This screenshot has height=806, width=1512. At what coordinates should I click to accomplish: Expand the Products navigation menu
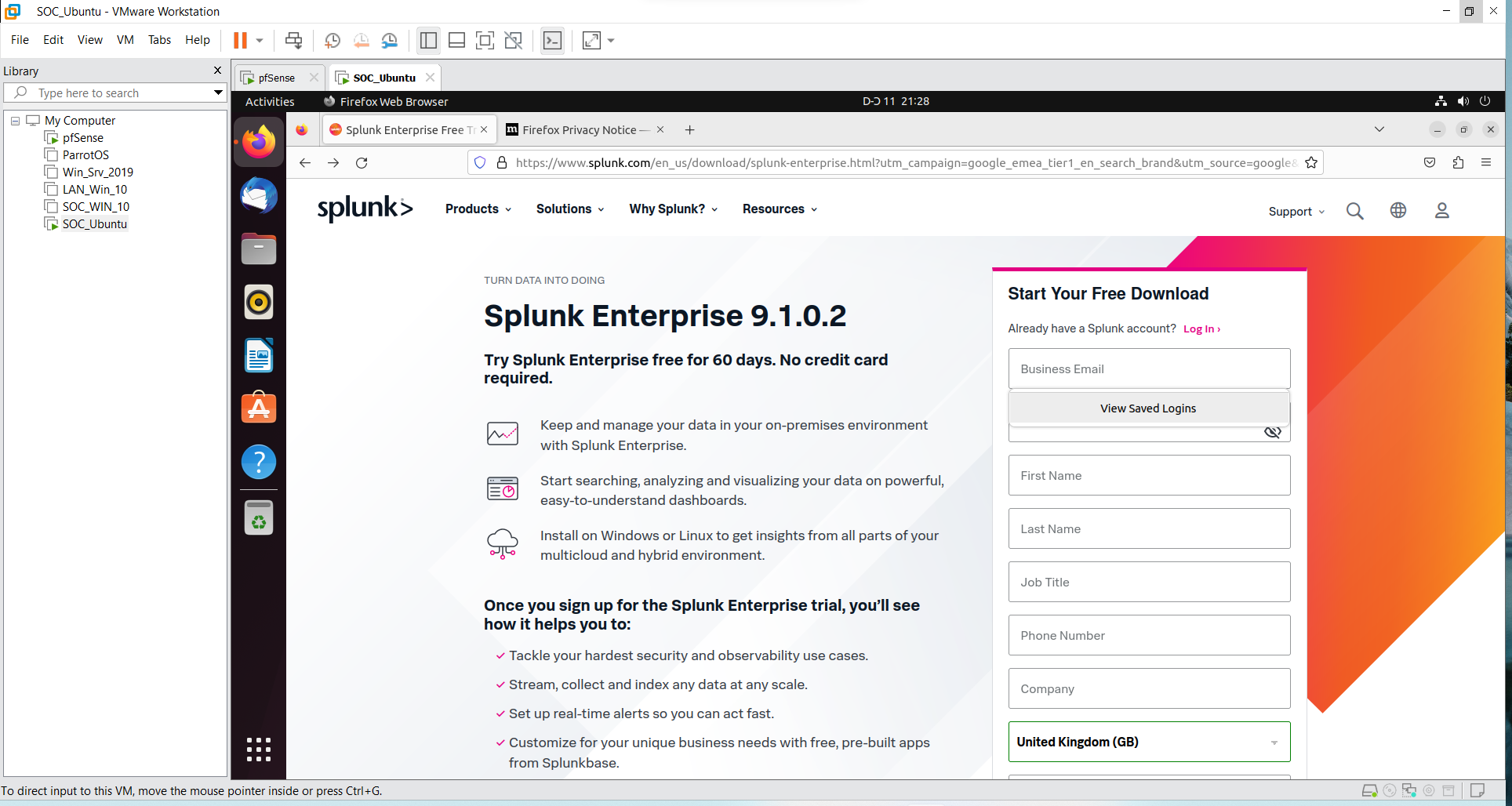click(478, 209)
